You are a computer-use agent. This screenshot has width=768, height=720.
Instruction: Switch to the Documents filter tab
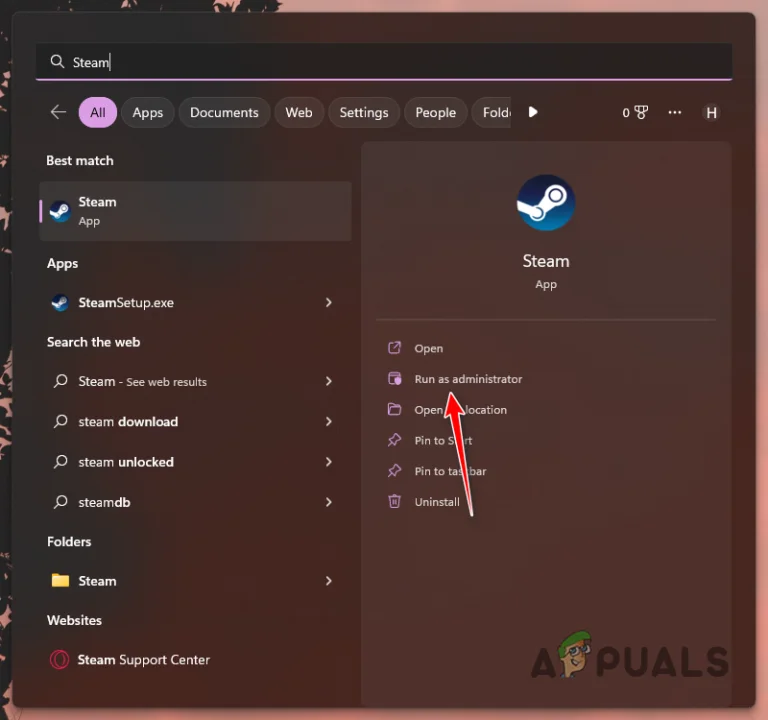(x=224, y=113)
